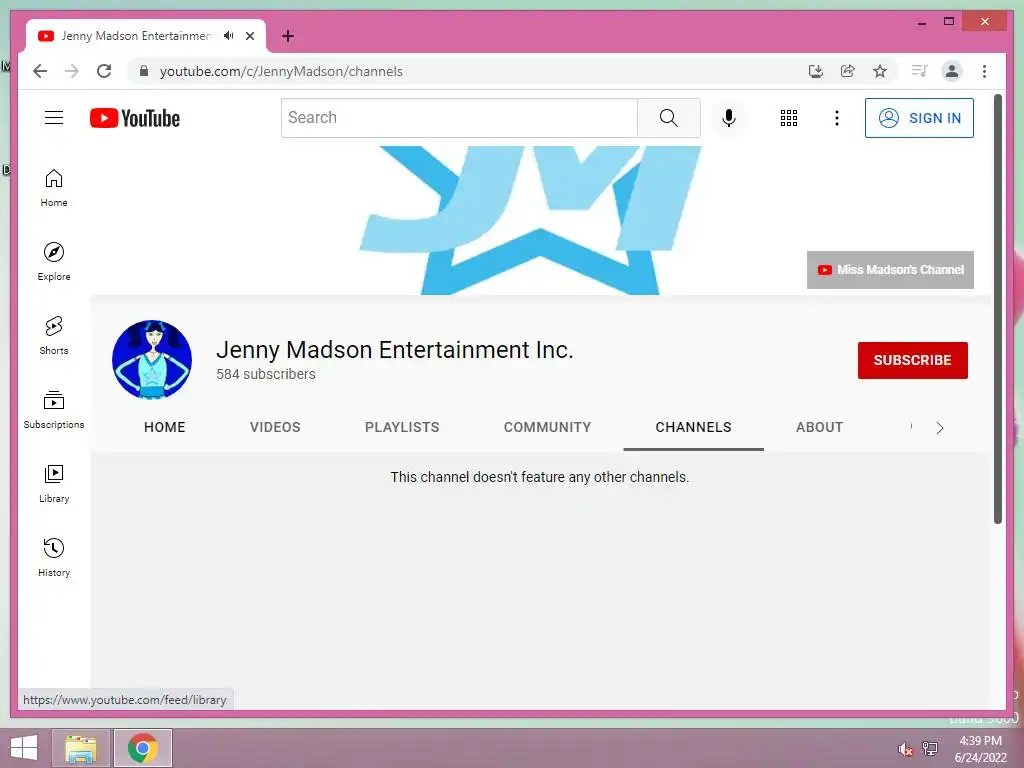Open Library in the sidebar
The width and height of the screenshot is (1024, 768).
click(54, 483)
